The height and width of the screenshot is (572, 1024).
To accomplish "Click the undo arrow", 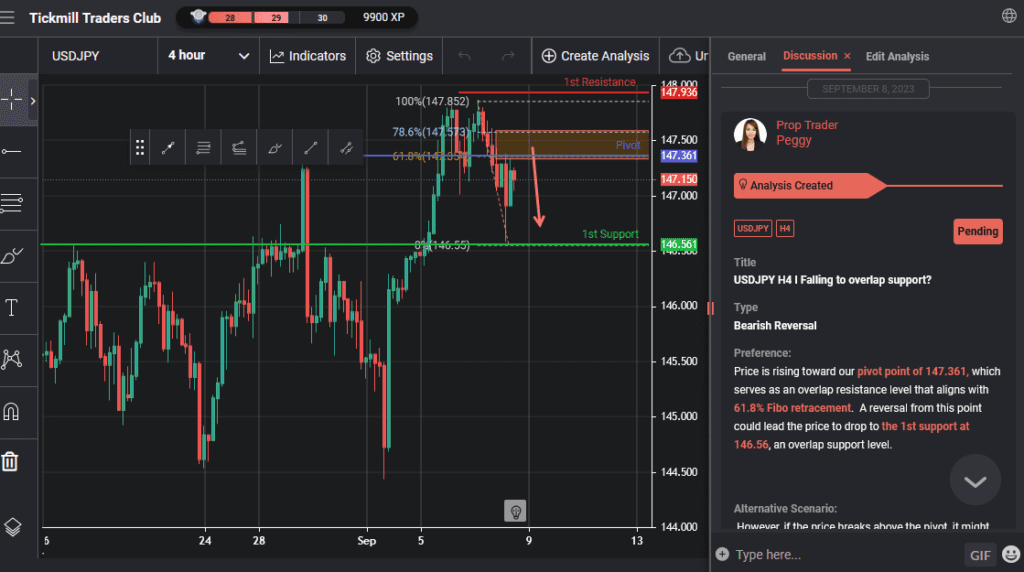I will (464, 56).
